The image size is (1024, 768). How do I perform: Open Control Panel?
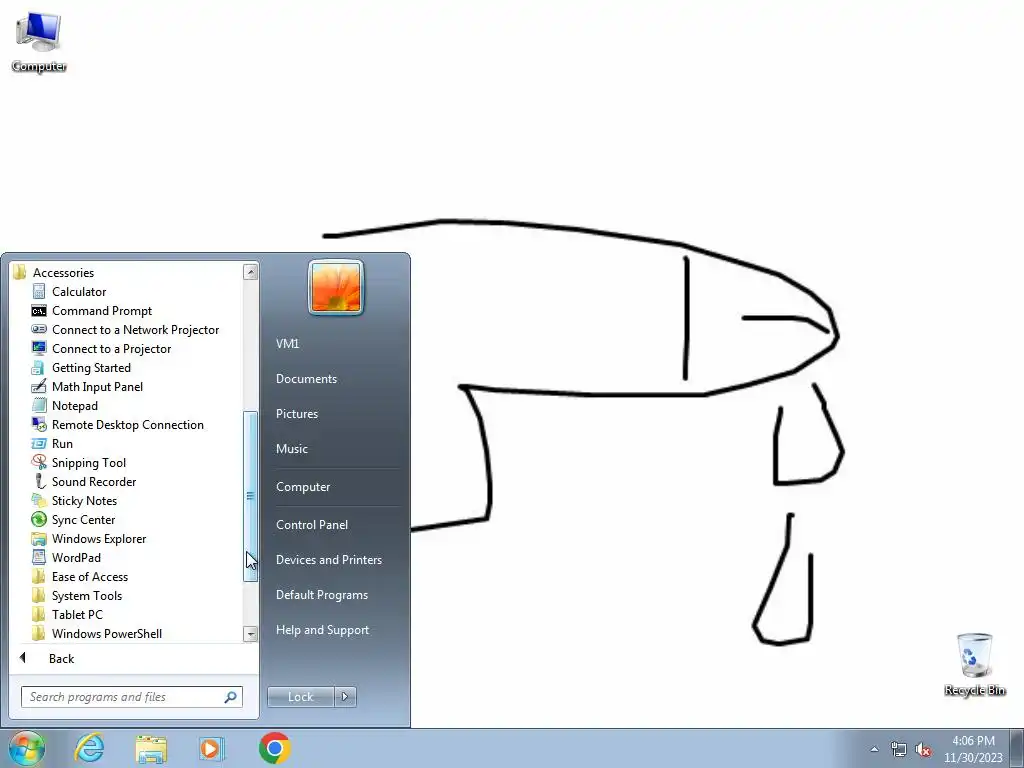(x=312, y=524)
